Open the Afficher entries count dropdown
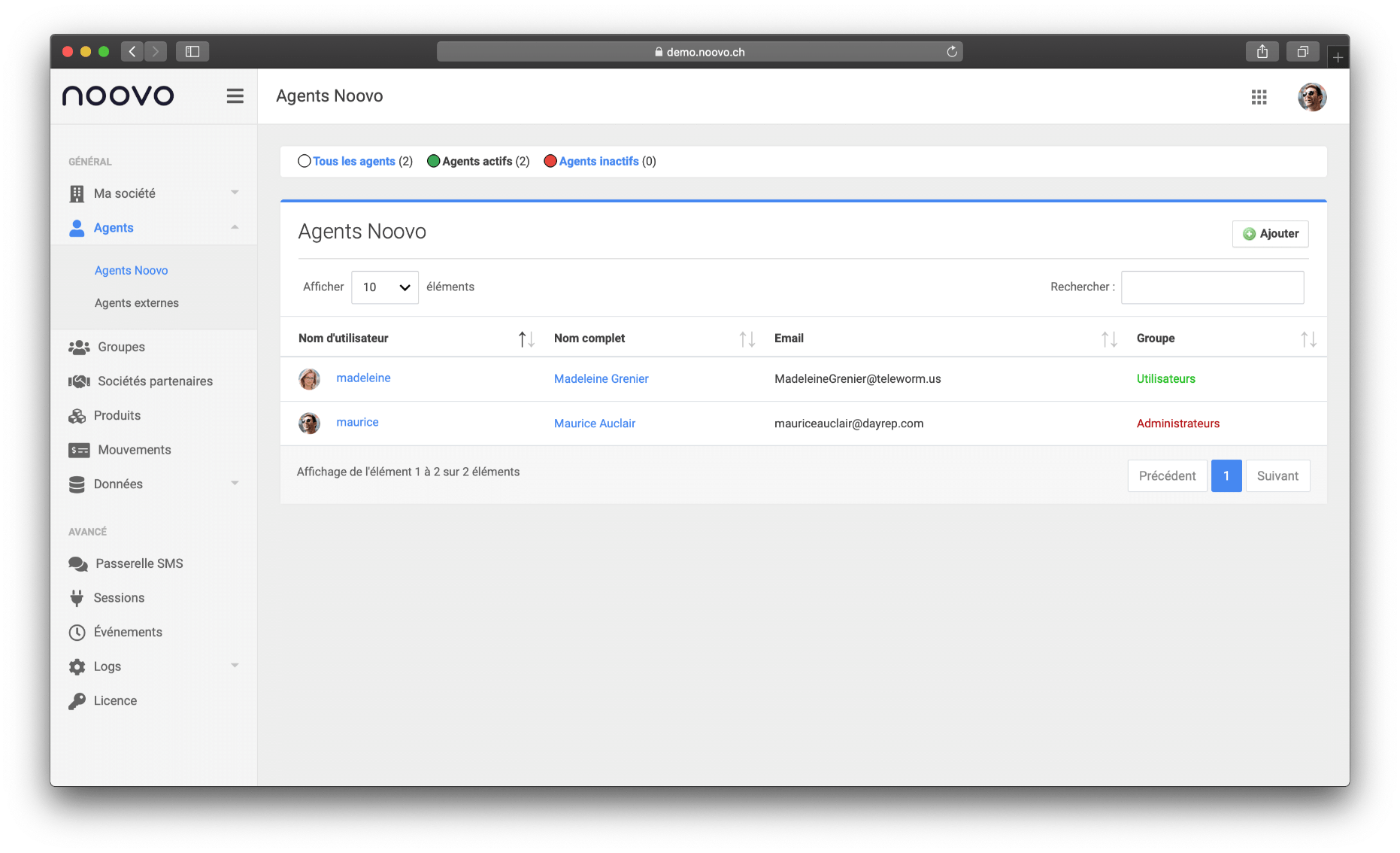Viewport: 1400px width, 853px height. coord(384,287)
